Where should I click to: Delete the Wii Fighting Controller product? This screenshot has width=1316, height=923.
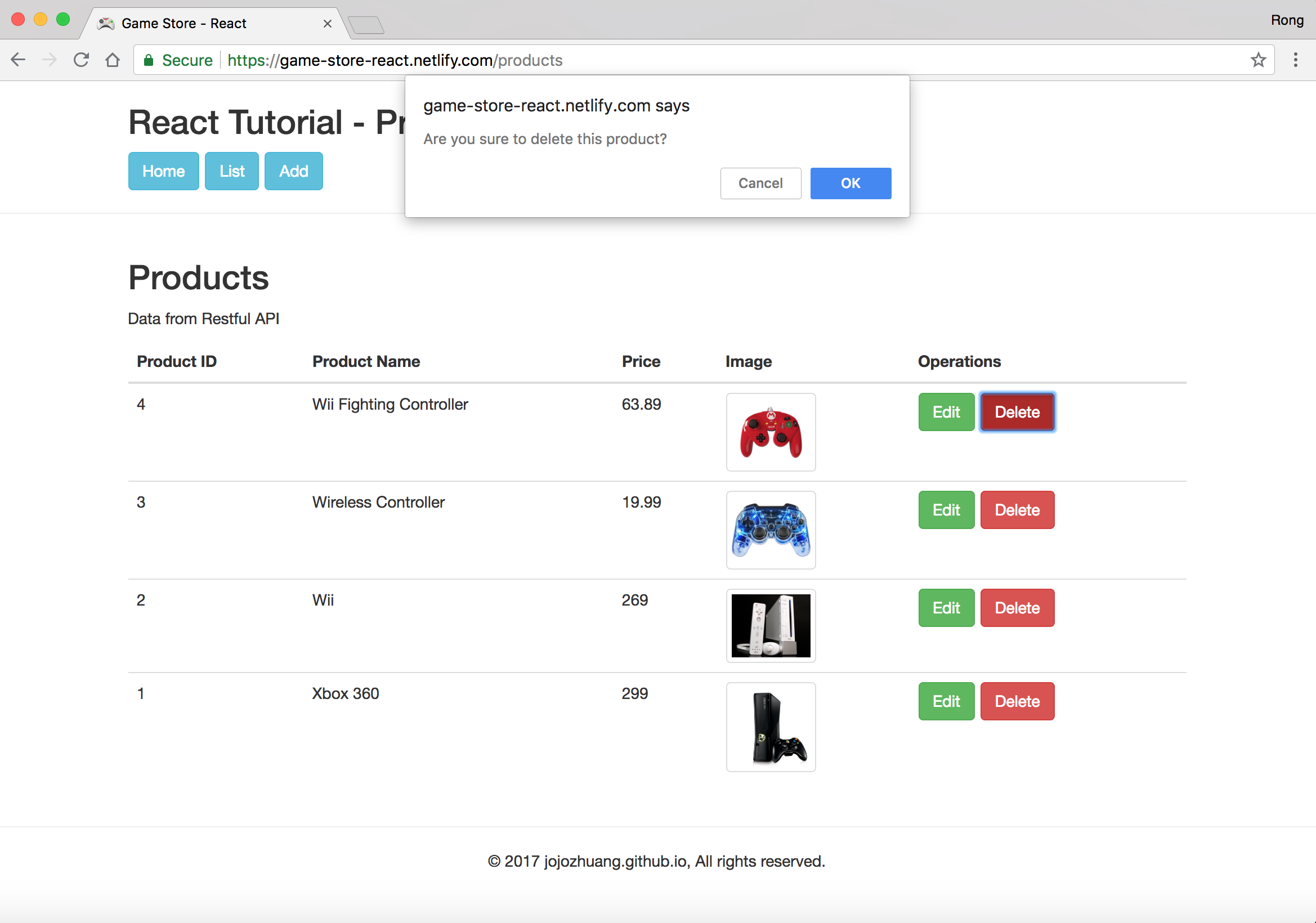(1017, 412)
